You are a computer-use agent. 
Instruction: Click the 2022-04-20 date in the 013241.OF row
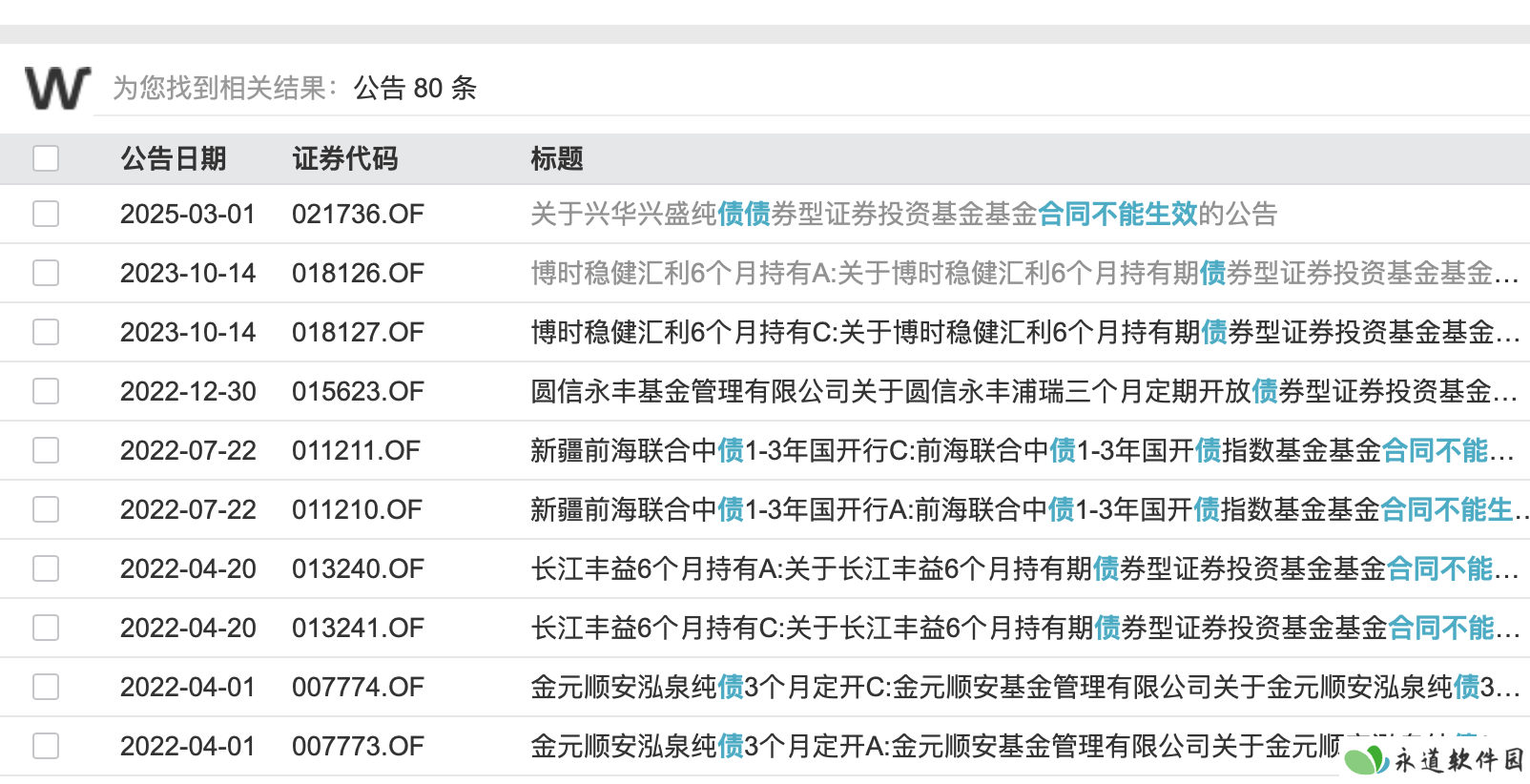click(x=188, y=628)
